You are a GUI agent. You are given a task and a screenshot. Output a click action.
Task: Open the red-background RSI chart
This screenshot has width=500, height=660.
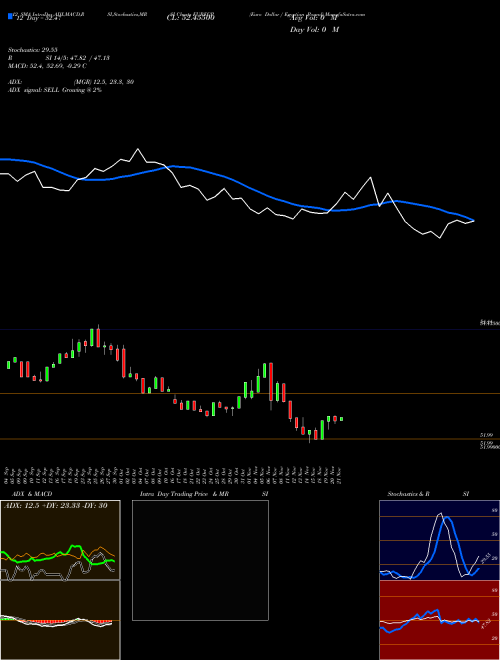tap(439, 620)
